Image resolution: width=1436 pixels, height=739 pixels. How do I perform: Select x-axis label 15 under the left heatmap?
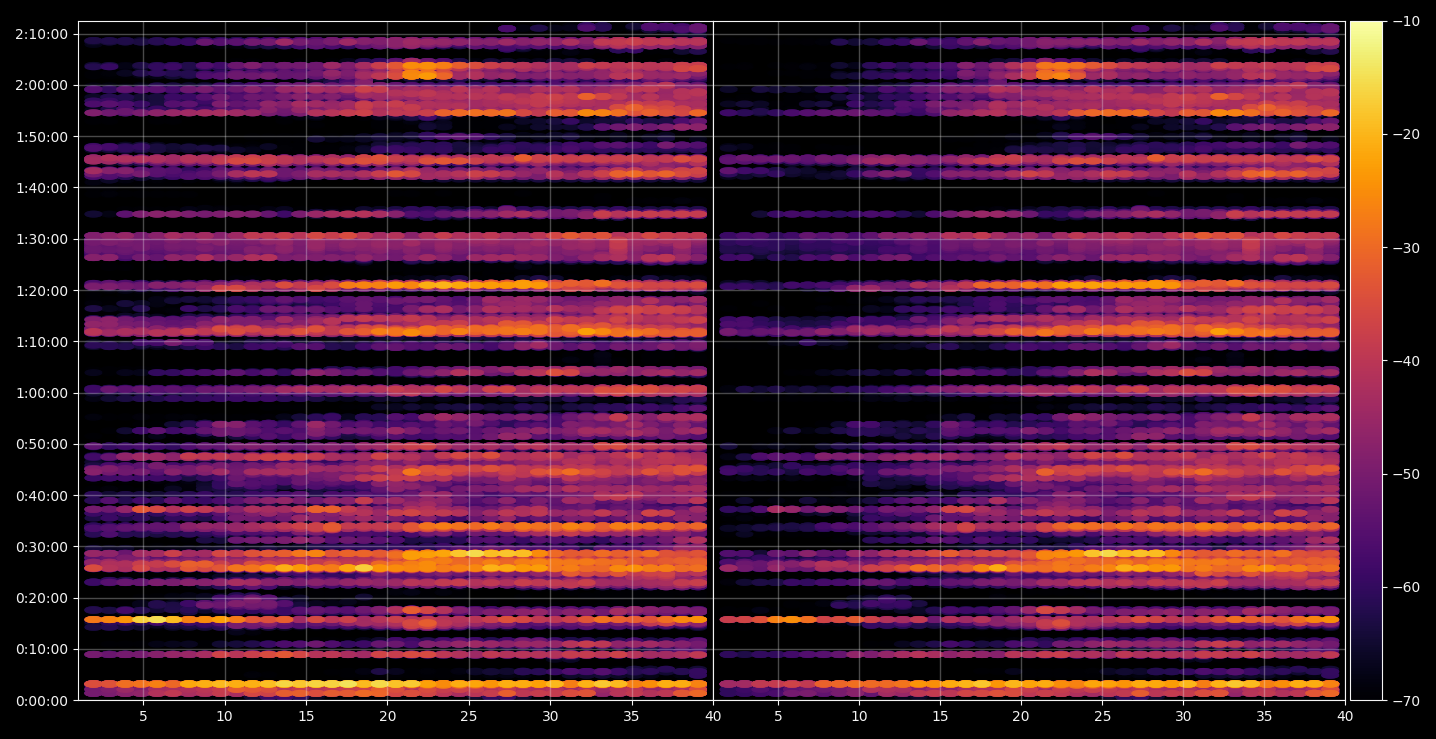tap(306, 717)
